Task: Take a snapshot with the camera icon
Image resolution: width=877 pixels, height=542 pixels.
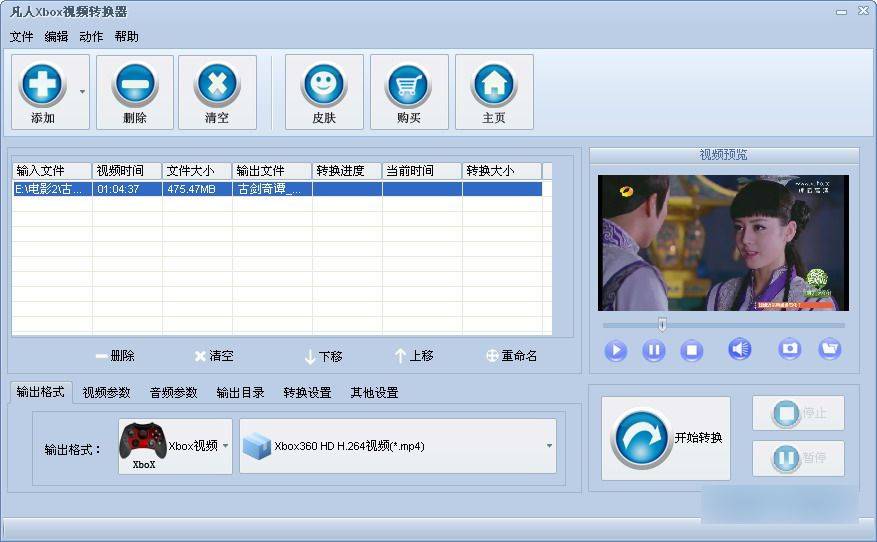Action: click(790, 349)
